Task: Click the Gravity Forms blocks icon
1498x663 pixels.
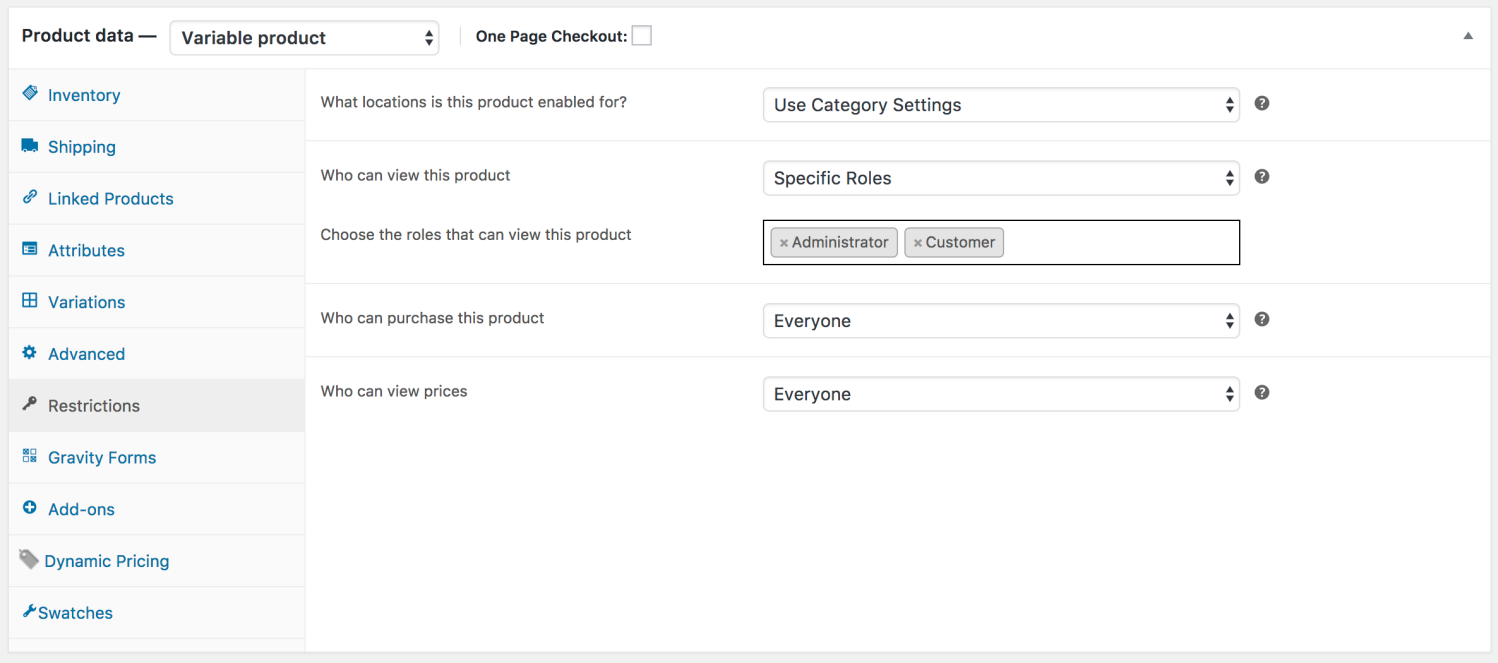Action: coord(31,457)
